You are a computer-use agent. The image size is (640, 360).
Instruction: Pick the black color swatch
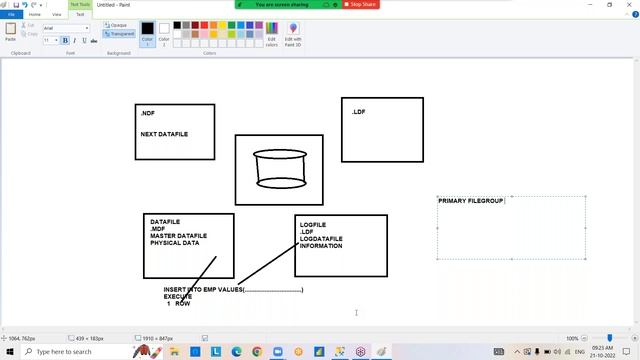pyautogui.click(x=177, y=25)
